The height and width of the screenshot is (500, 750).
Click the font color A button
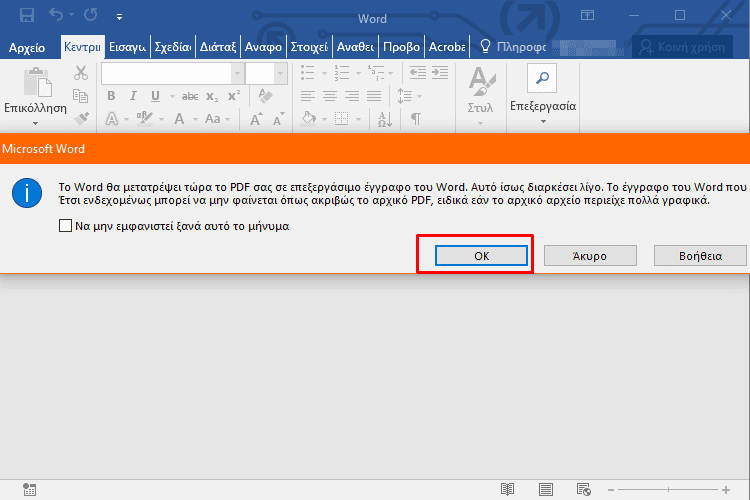[x=179, y=119]
